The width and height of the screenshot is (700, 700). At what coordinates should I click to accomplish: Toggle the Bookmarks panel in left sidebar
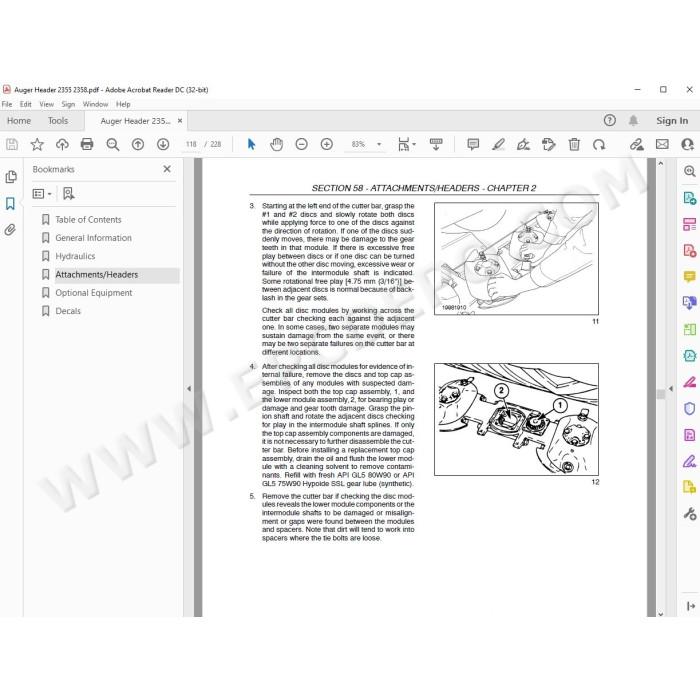click(10, 204)
